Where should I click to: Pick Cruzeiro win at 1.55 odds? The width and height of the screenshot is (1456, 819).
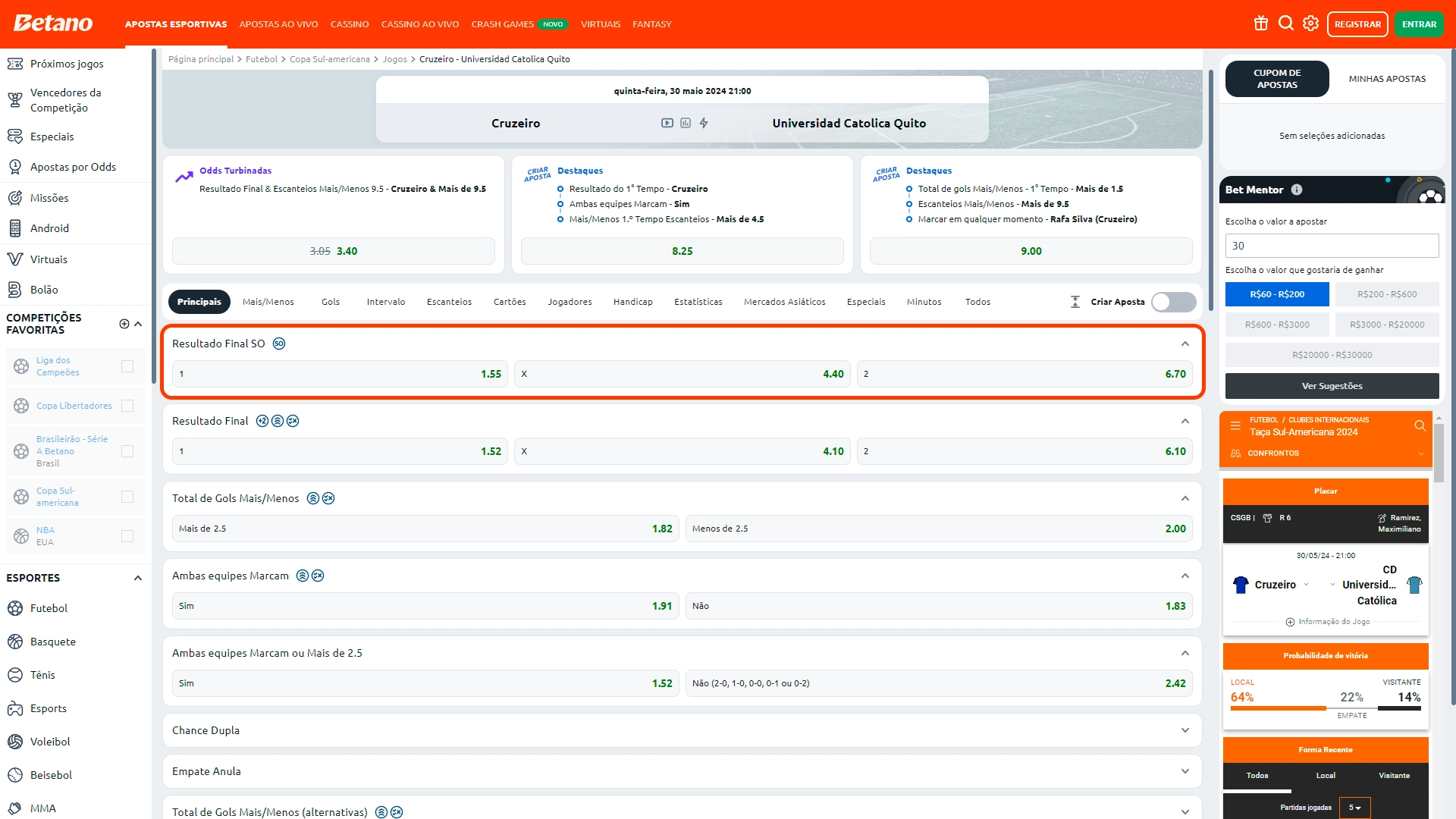pyautogui.click(x=340, y=374)
